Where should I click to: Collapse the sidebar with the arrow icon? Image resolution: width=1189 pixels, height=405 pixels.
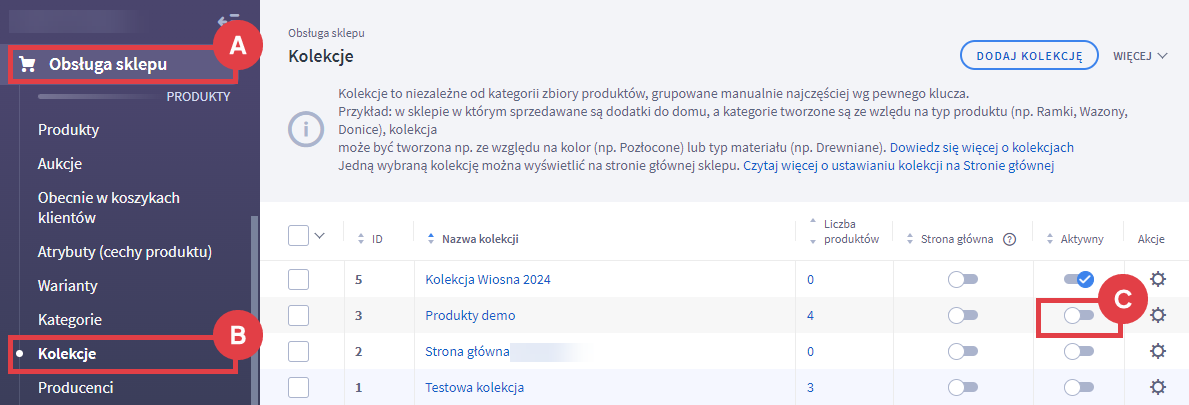click(228, 19)
